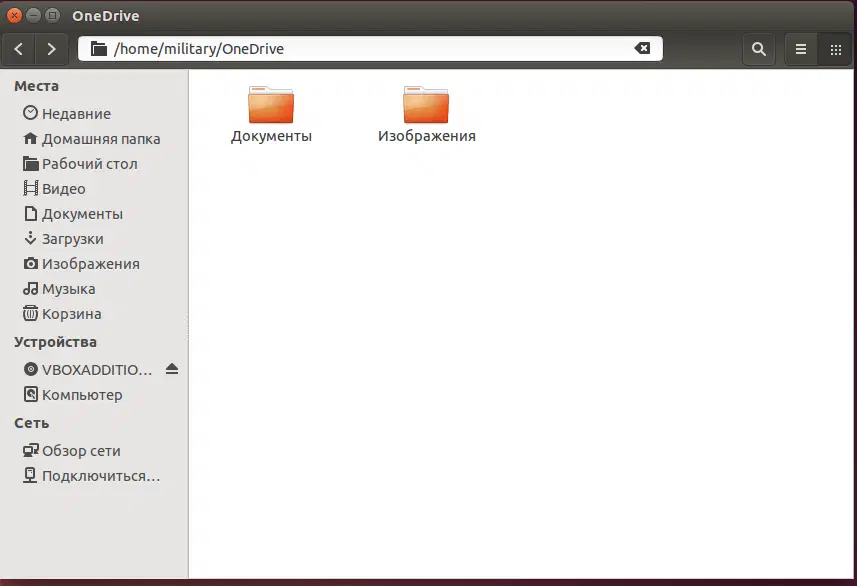Open Изображения in the sidebar

point(94,264)
